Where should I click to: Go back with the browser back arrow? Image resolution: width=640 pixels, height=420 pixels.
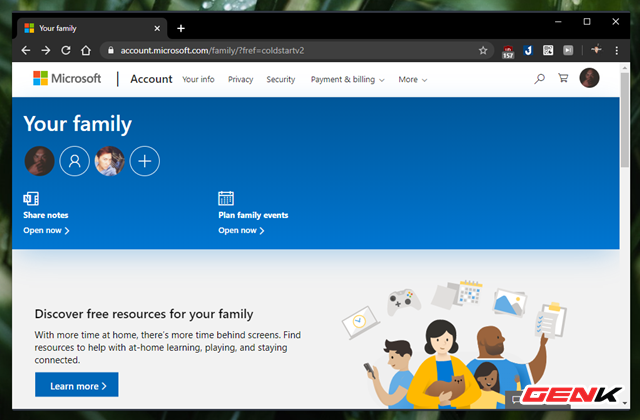pyautogui.click(x=26, y=50)
